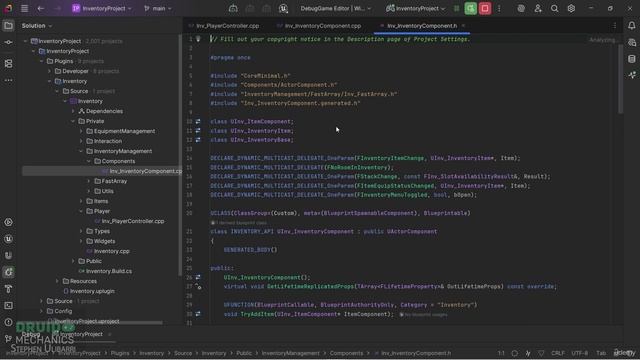Viewport: 640px width, 360px height.
Task: Click the Unreal Engine toolbar icon
Action: (x=283, y=8)
